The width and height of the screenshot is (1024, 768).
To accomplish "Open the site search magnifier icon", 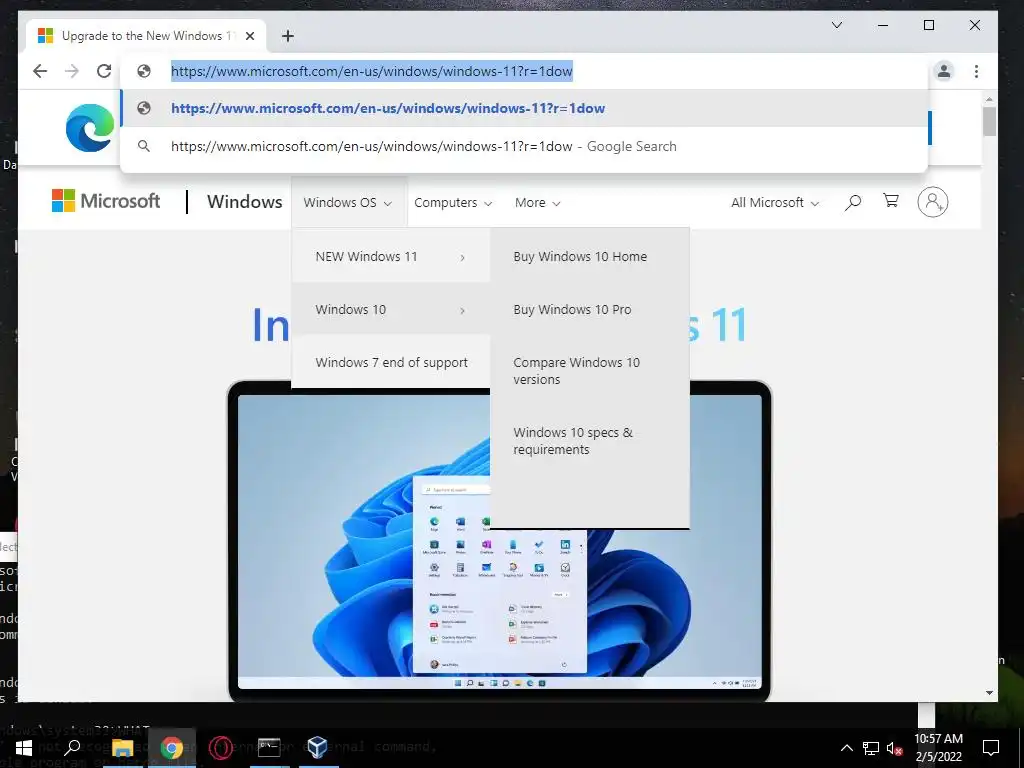I will tap(852, 202).
